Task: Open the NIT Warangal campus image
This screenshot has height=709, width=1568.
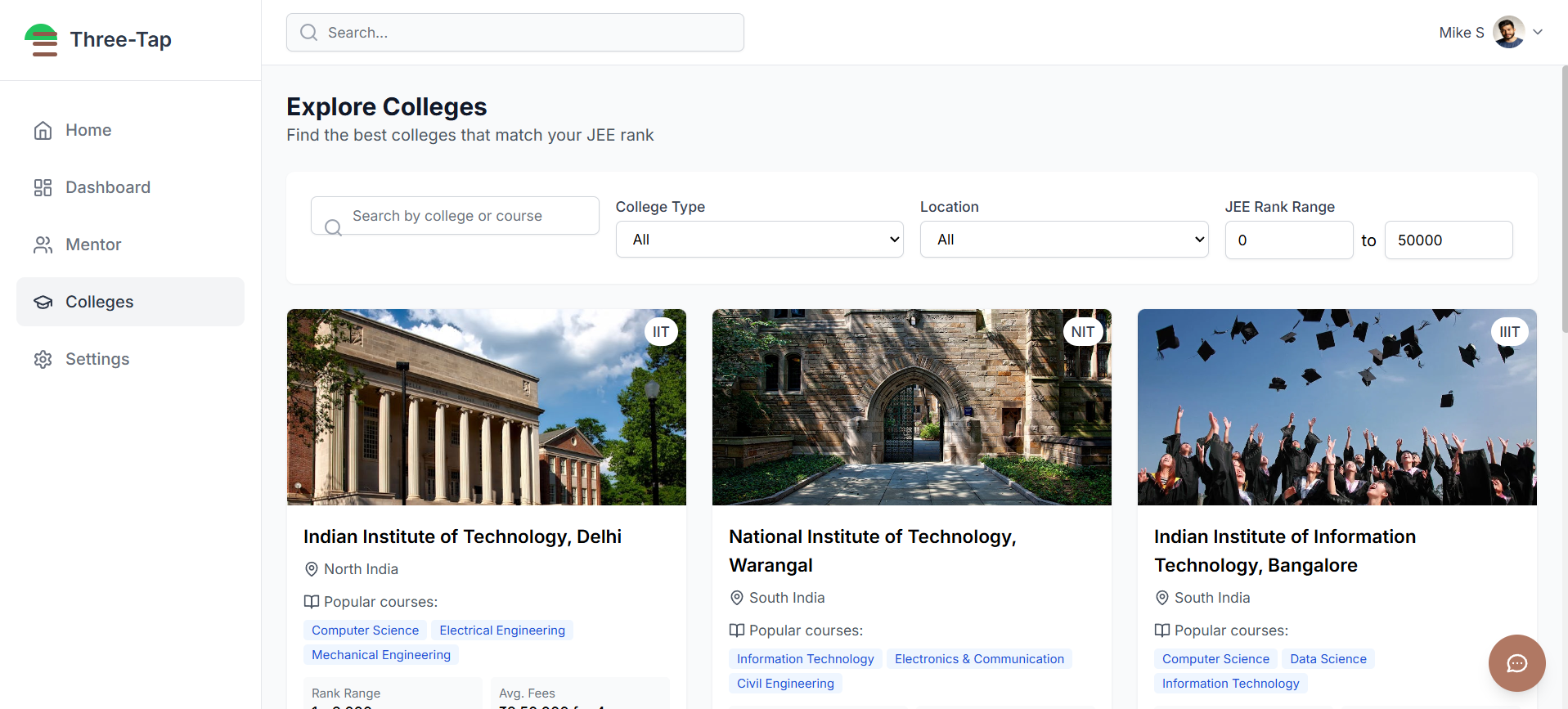Action: click(912, 407)
